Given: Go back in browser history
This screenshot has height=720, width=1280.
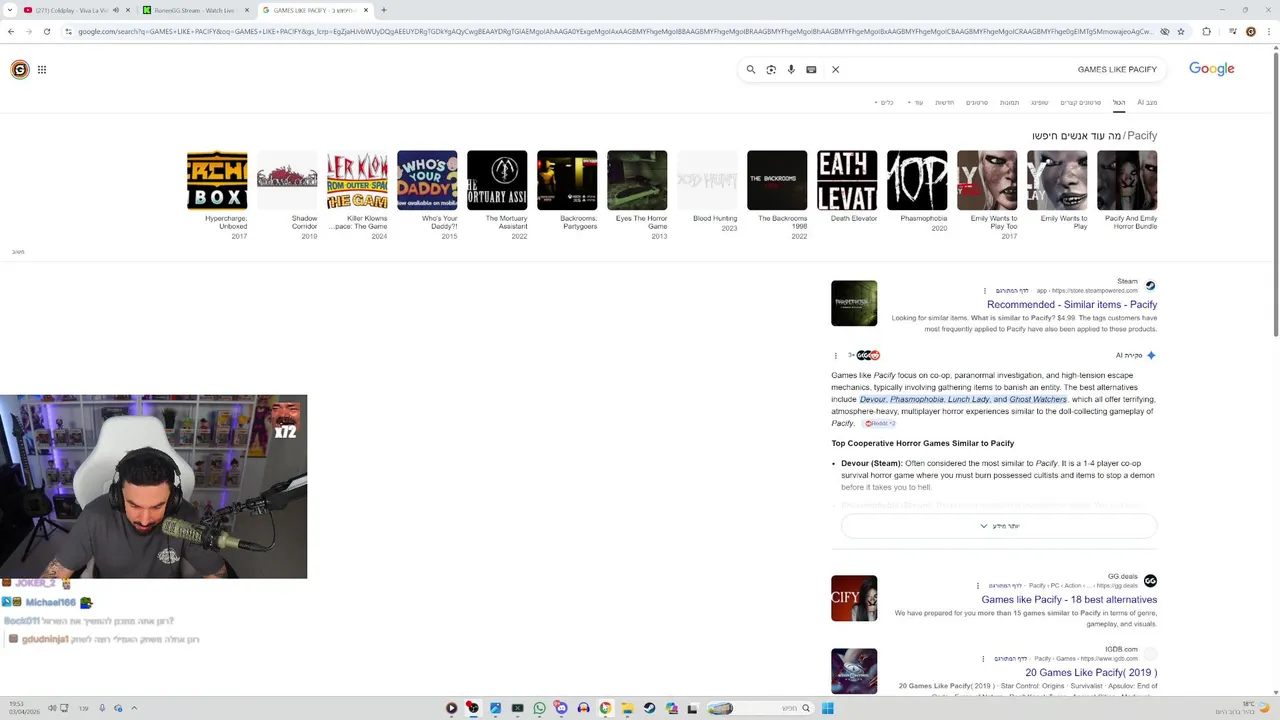Looking at the screenshot, I should click(11, 31).
